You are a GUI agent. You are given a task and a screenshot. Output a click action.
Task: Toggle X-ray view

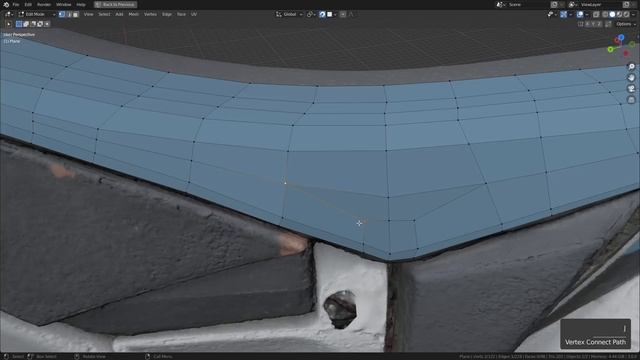(596, 14)
